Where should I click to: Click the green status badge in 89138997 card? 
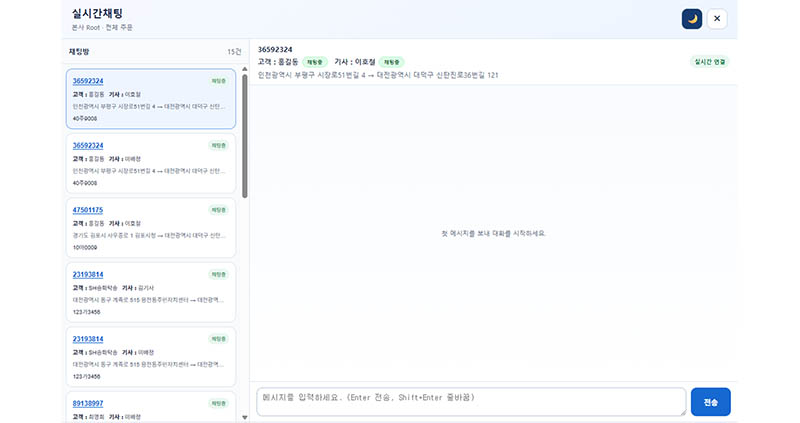click(218, 403)
